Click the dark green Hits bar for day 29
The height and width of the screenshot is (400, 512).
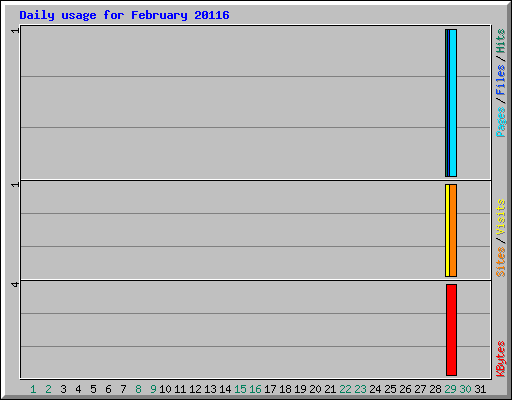tap(446, 103)
